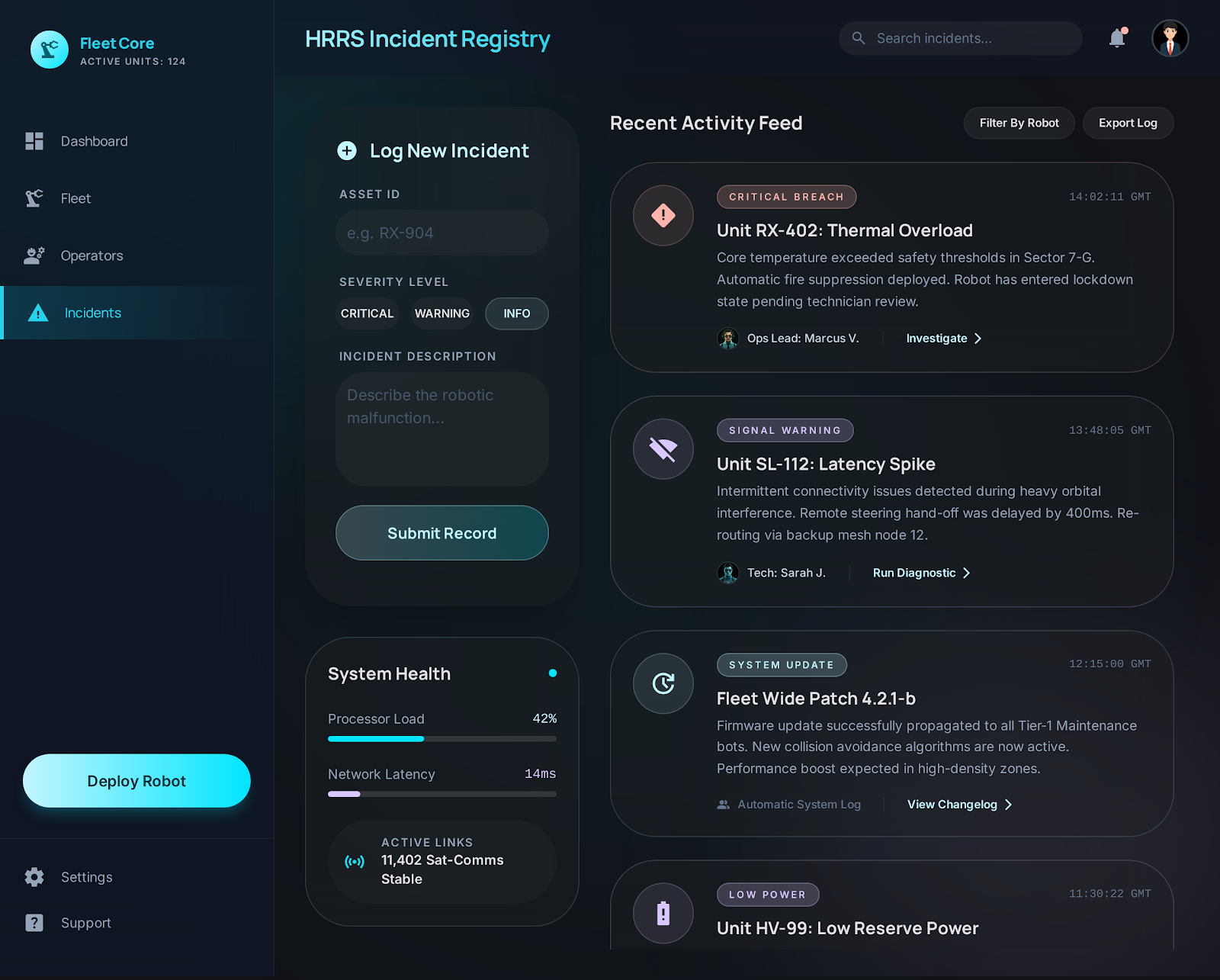The width and height of the screenshot is (1220, 980).
Task: Expand Investigate on the Thermal Overload incident
Action: click(942, 338)
